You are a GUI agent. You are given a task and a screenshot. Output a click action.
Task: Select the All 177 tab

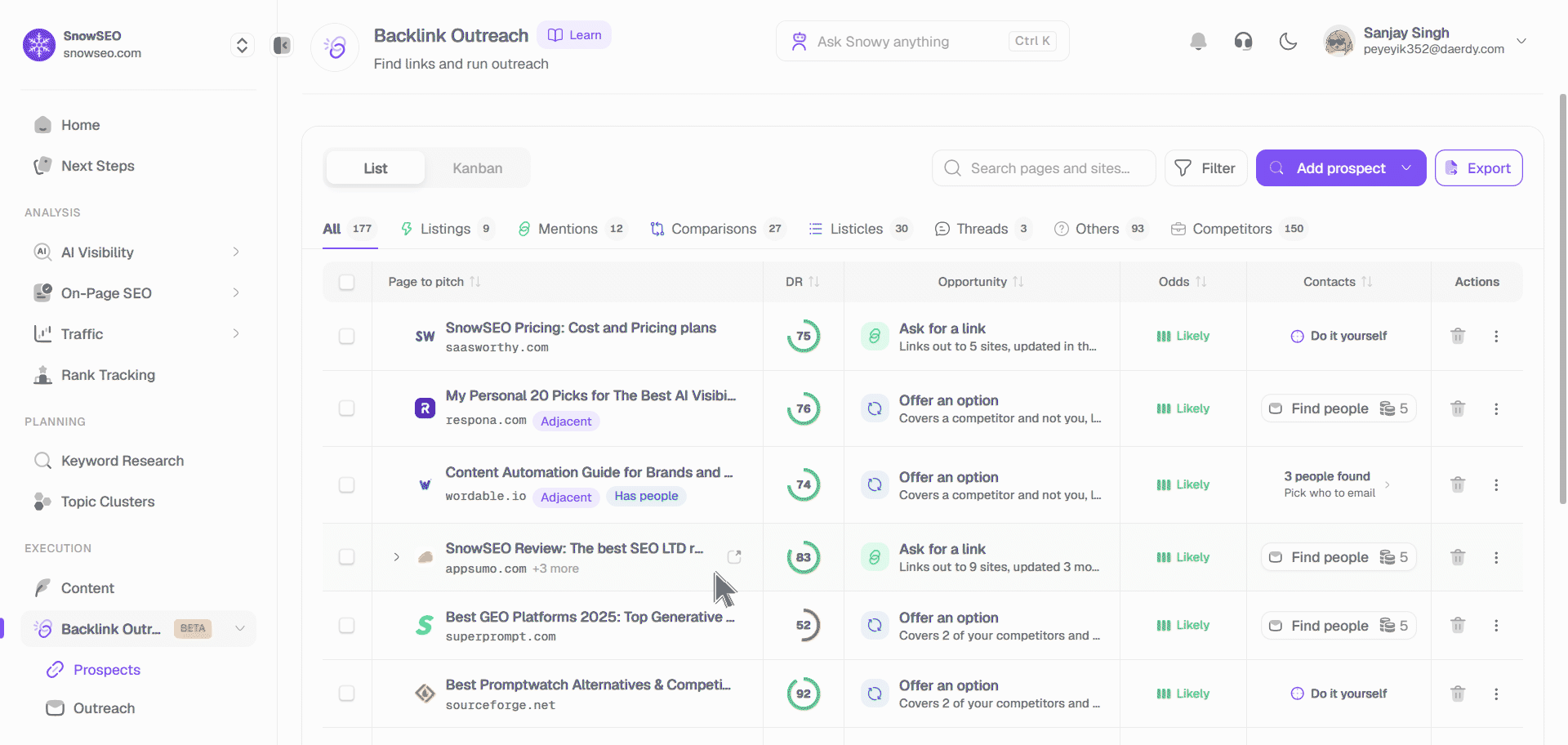point(350,229)
